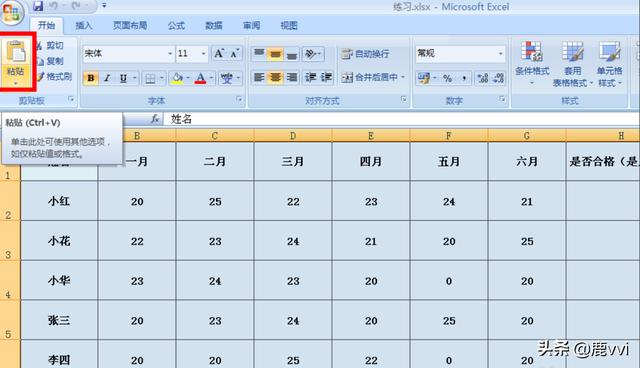The height and width of the screenshot is (368, 640).
Task: Open the Clipboard group dialog launcher
Action: coord(71,99)
